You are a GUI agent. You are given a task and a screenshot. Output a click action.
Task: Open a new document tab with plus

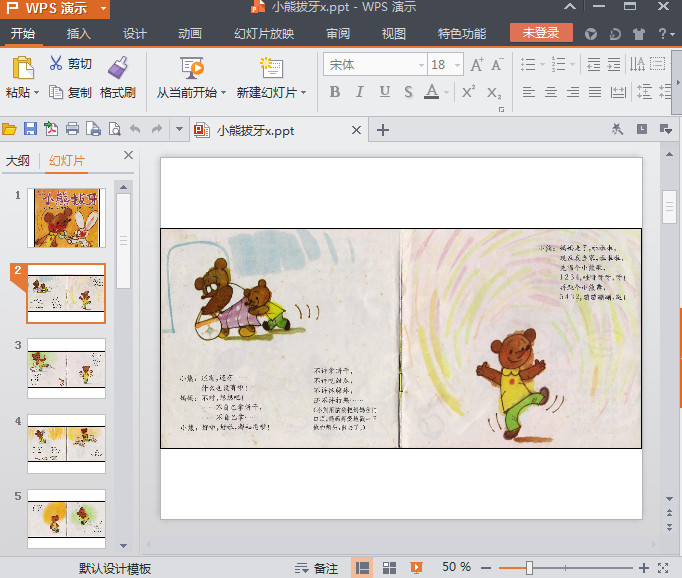(x=383, y=130)
